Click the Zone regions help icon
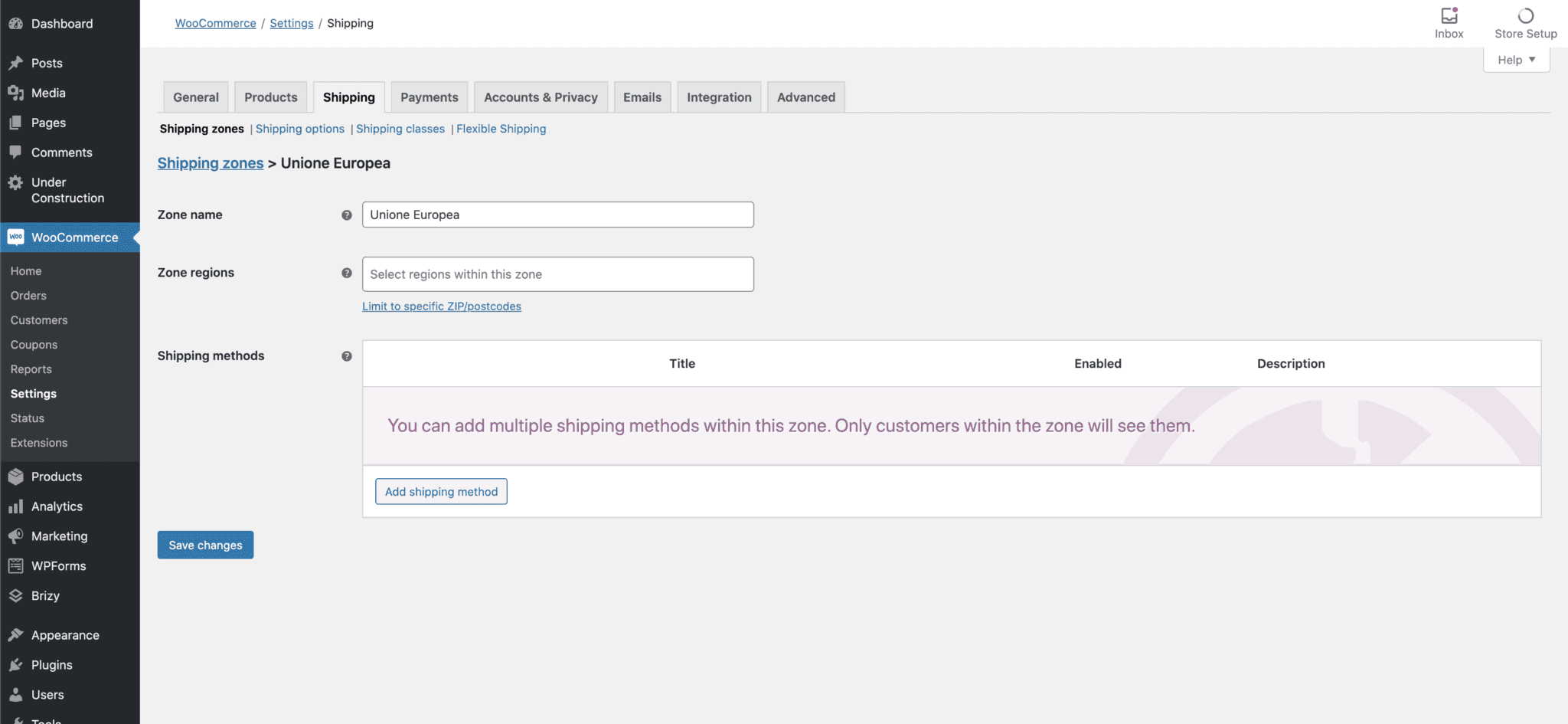Image resolution: width=1568 pixels, height=724 pixels. point(347,273)
